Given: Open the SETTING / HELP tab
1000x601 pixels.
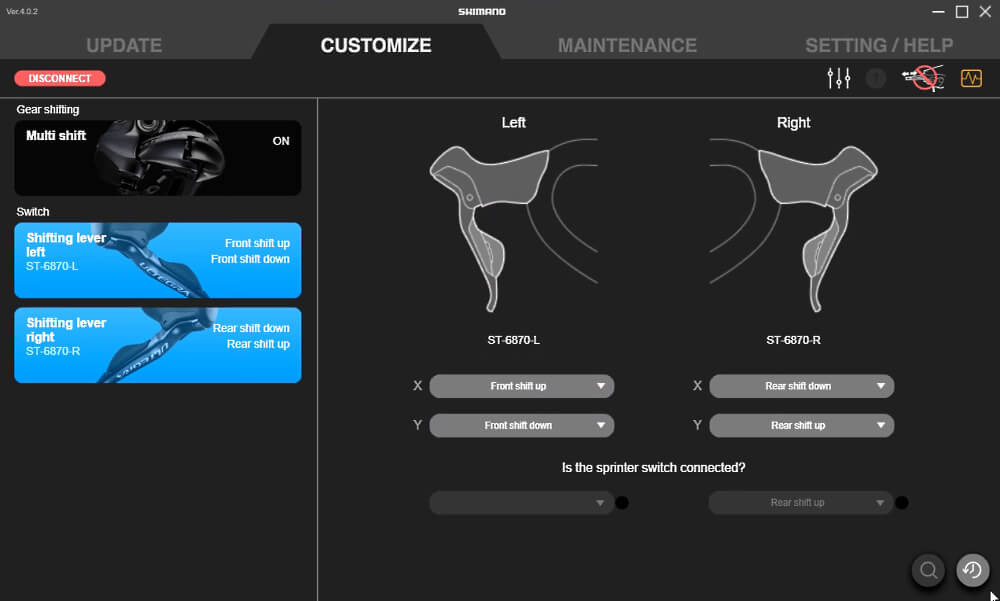Looking at the screenshot, I should (x=879, y=45).
